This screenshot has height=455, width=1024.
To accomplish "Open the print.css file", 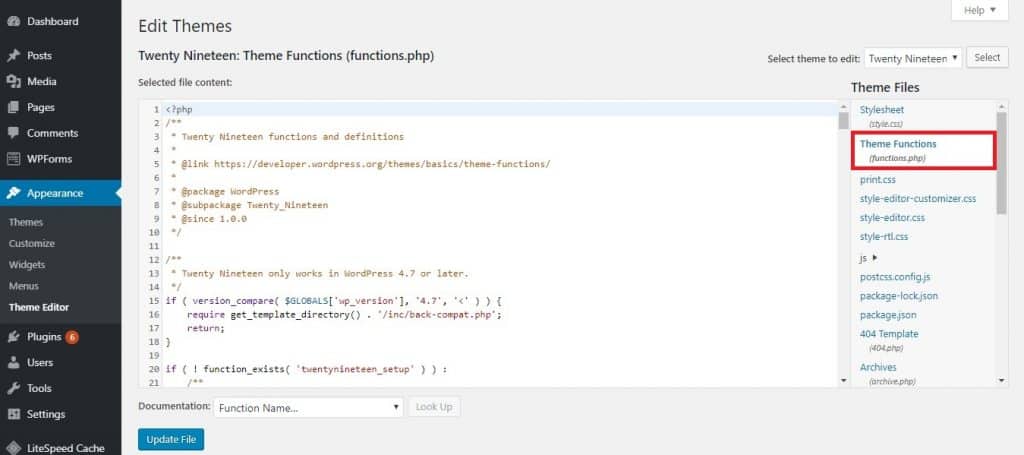I will (878, 180).
